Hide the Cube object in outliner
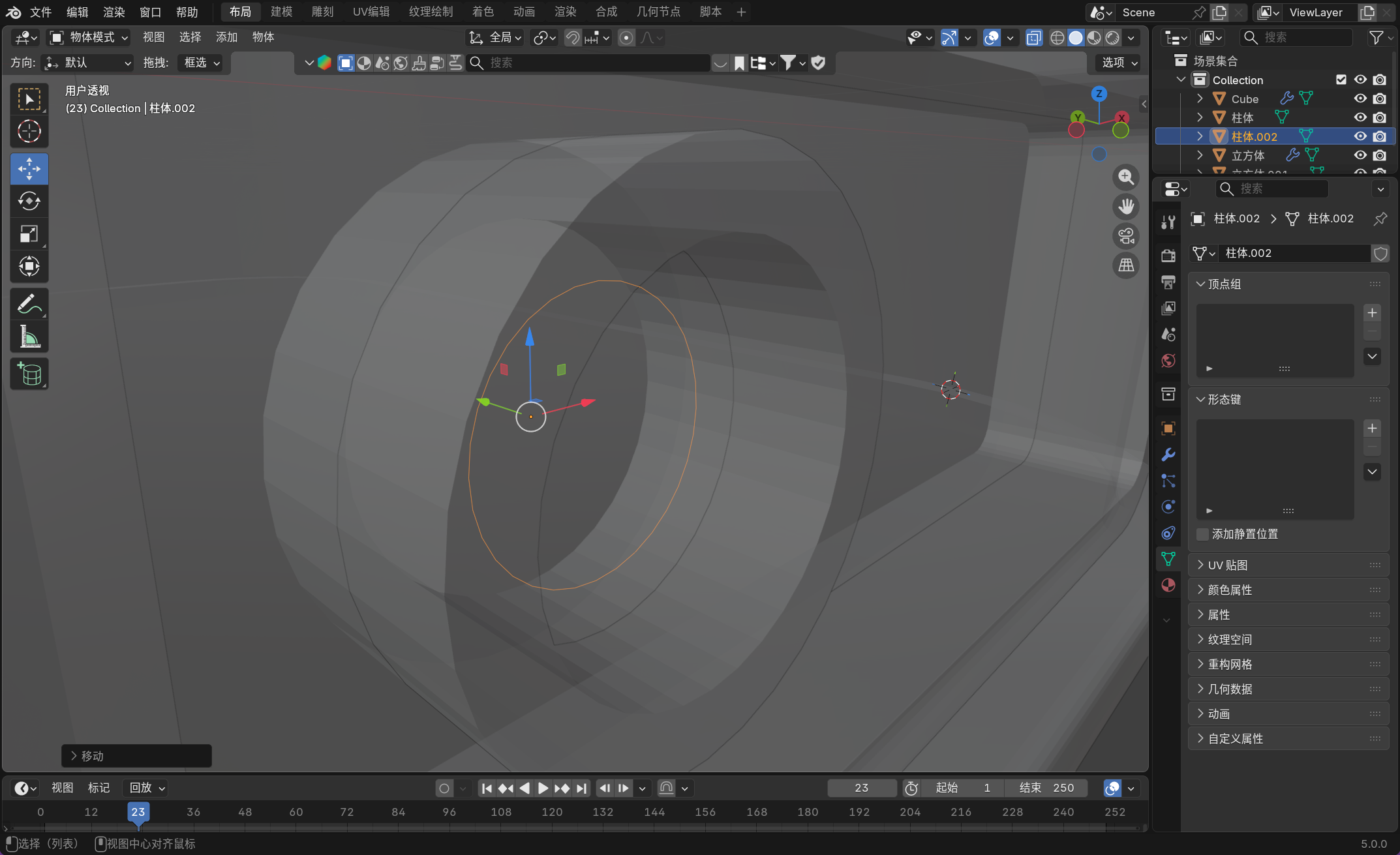 pos(1360,98)
